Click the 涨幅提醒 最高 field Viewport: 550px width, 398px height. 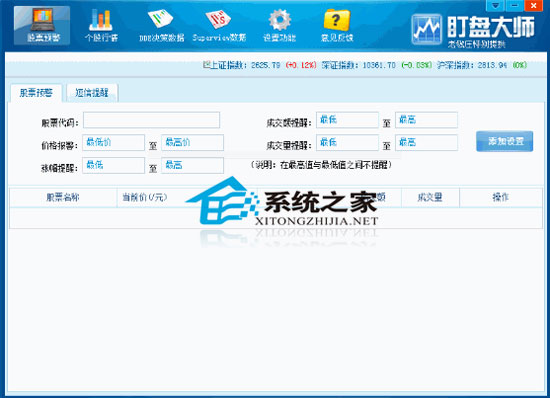click(x=192, y=165)
